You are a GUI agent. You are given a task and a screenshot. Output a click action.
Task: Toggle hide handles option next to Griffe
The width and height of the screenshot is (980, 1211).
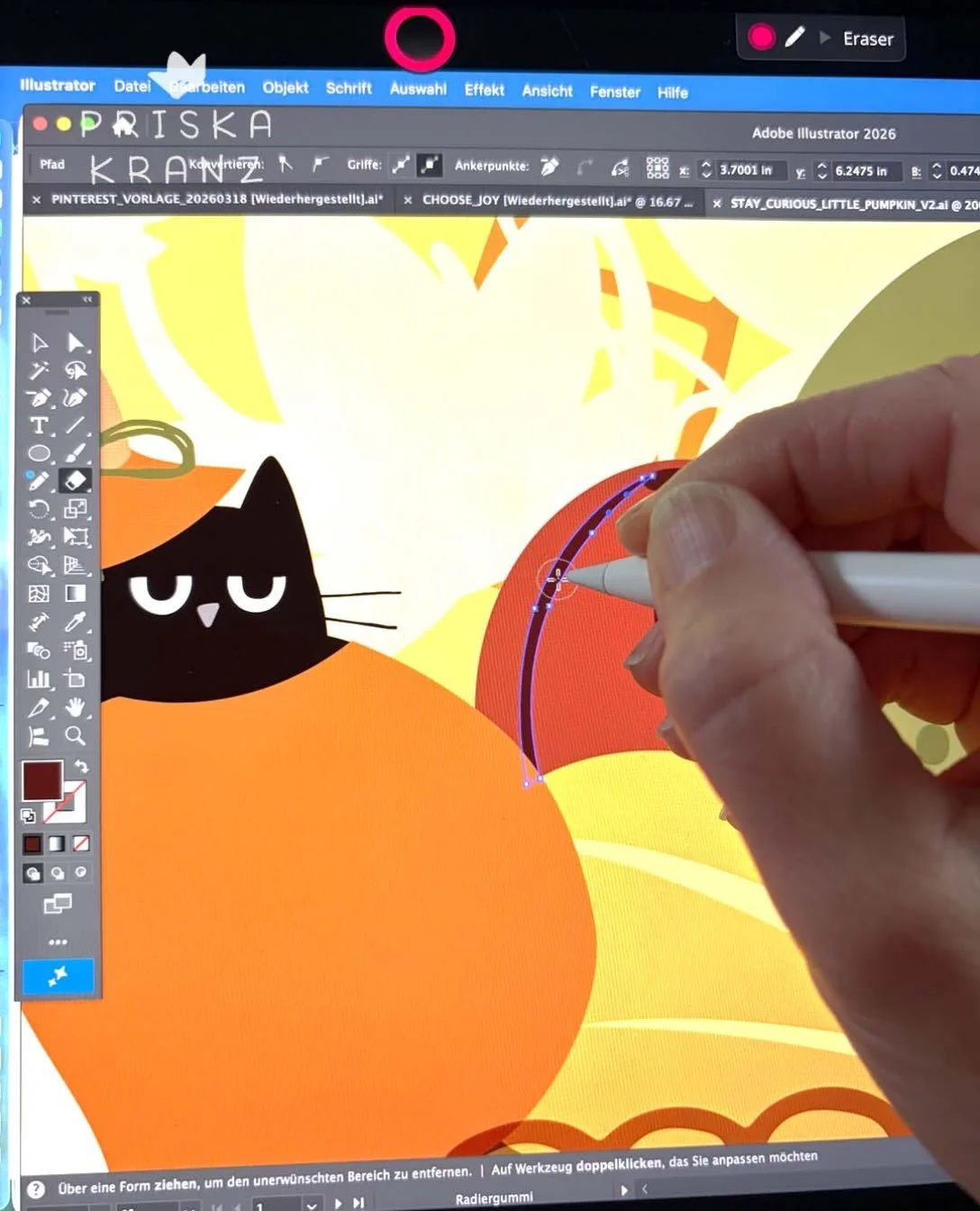pyautogui.click(x=431, y=165)
